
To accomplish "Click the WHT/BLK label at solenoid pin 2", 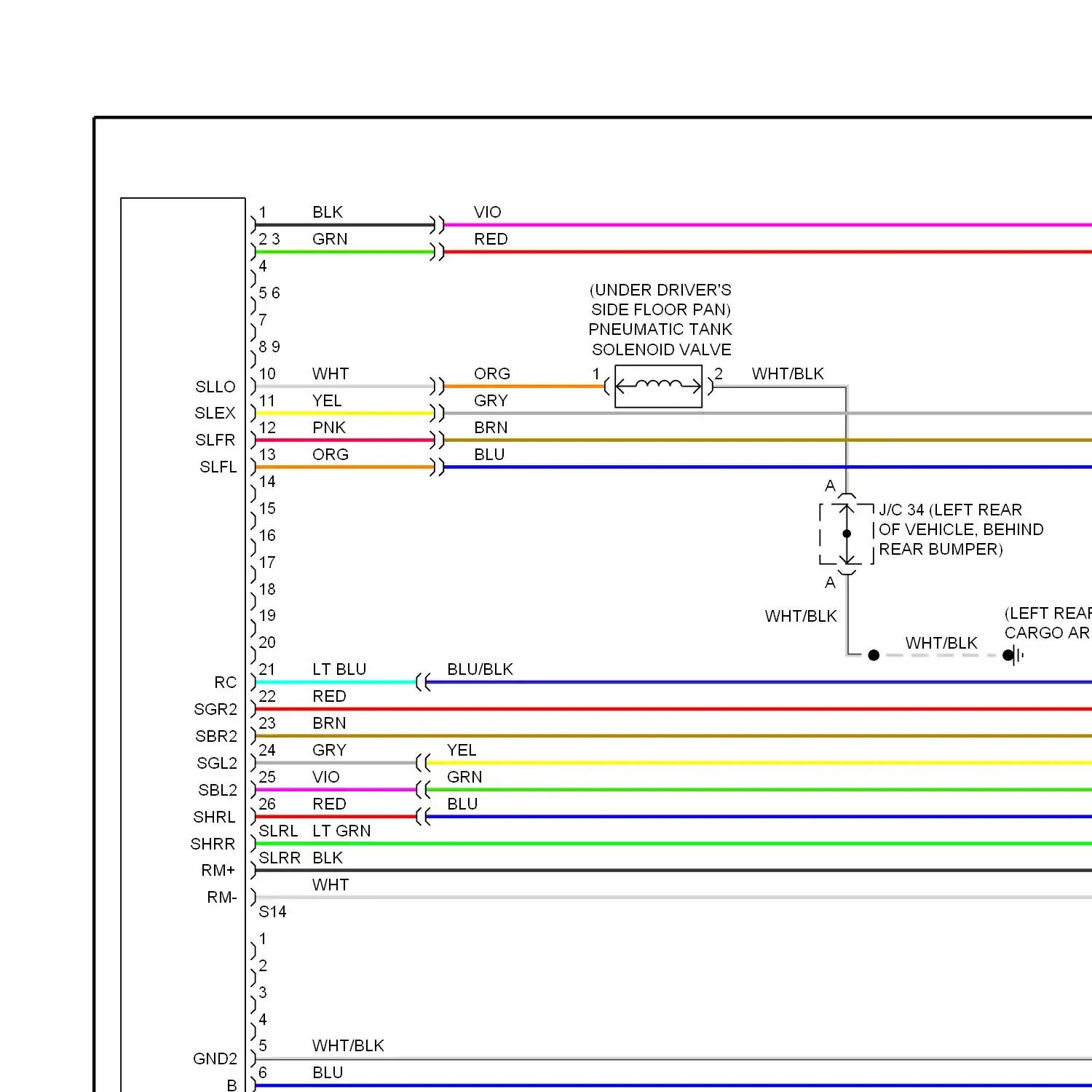I will tap(788, 373).
